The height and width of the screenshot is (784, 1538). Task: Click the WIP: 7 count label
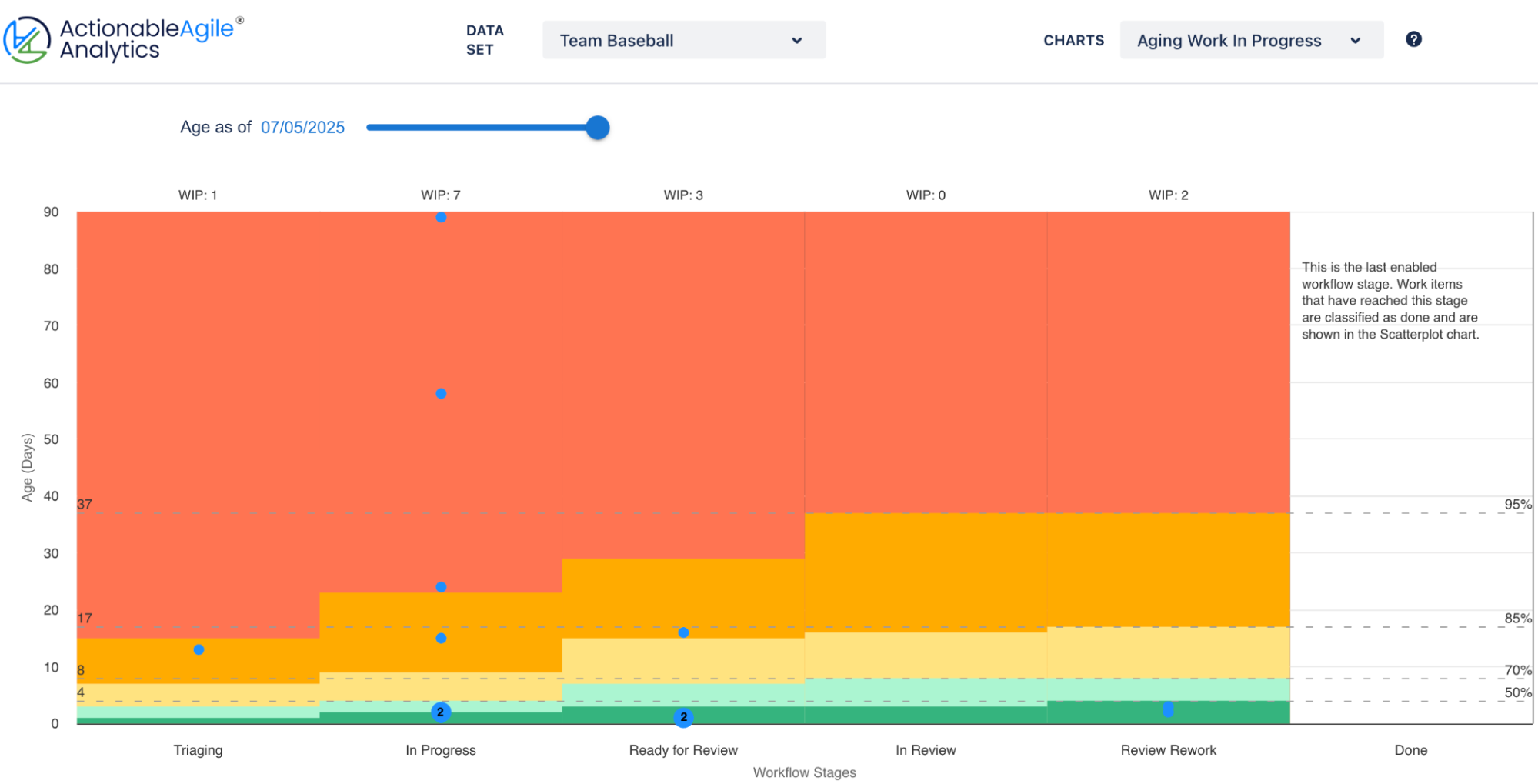point(440,195)
